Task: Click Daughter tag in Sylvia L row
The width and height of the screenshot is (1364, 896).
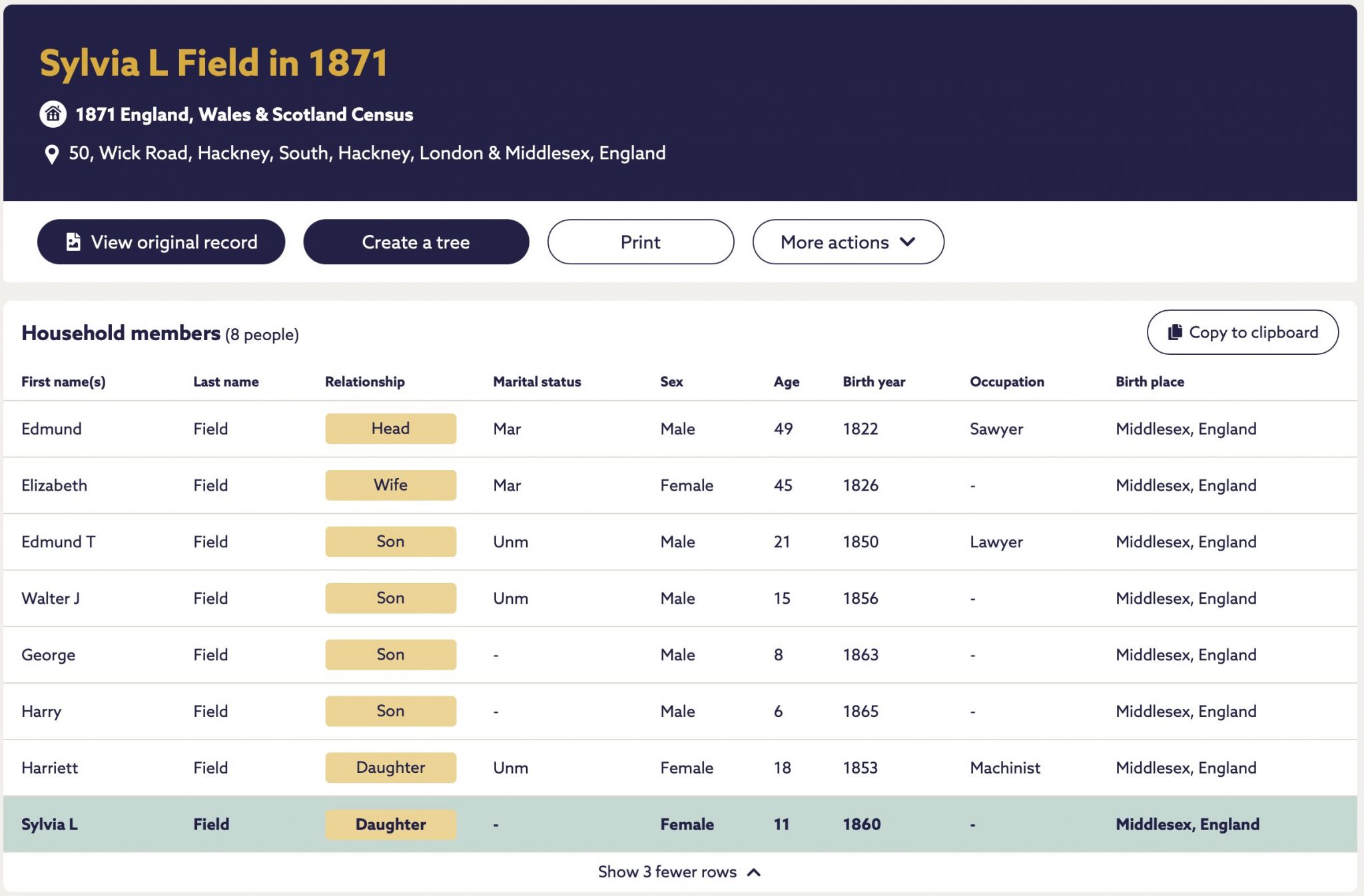Action: [x=391, y=824]
